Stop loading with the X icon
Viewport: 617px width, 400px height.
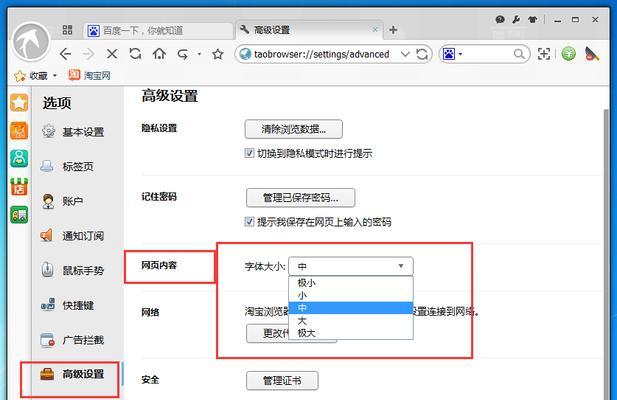tap(112, 54)
